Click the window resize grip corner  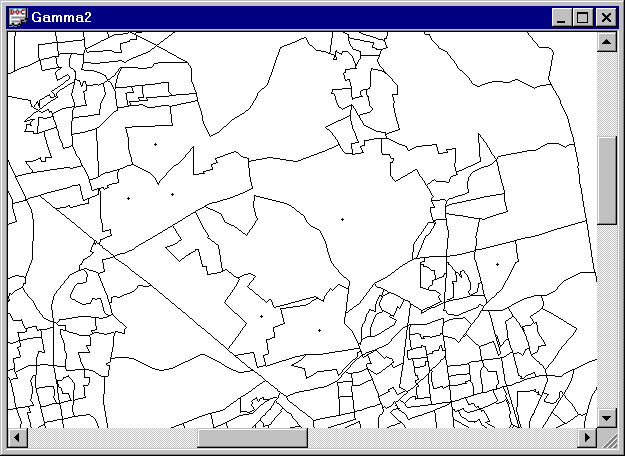(608, 439)
